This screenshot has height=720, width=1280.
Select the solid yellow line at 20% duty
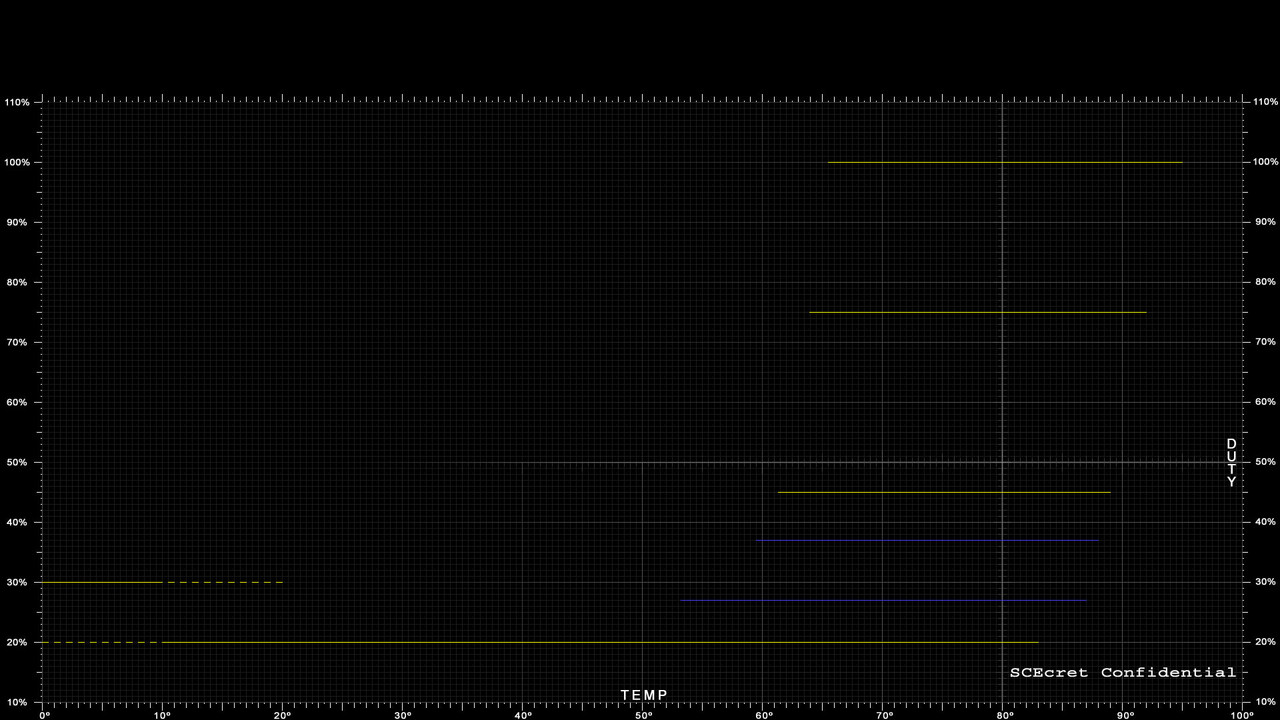click(x=600, y=642)
